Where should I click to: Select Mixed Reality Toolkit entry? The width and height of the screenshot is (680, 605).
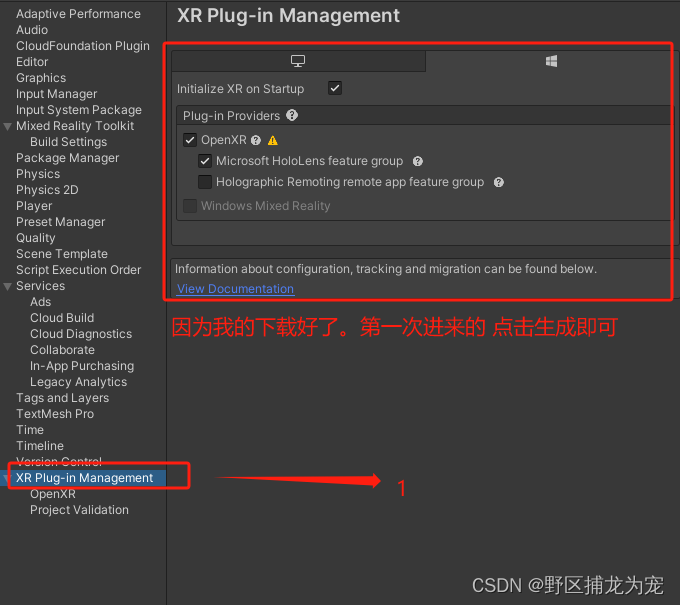[75, 126]
